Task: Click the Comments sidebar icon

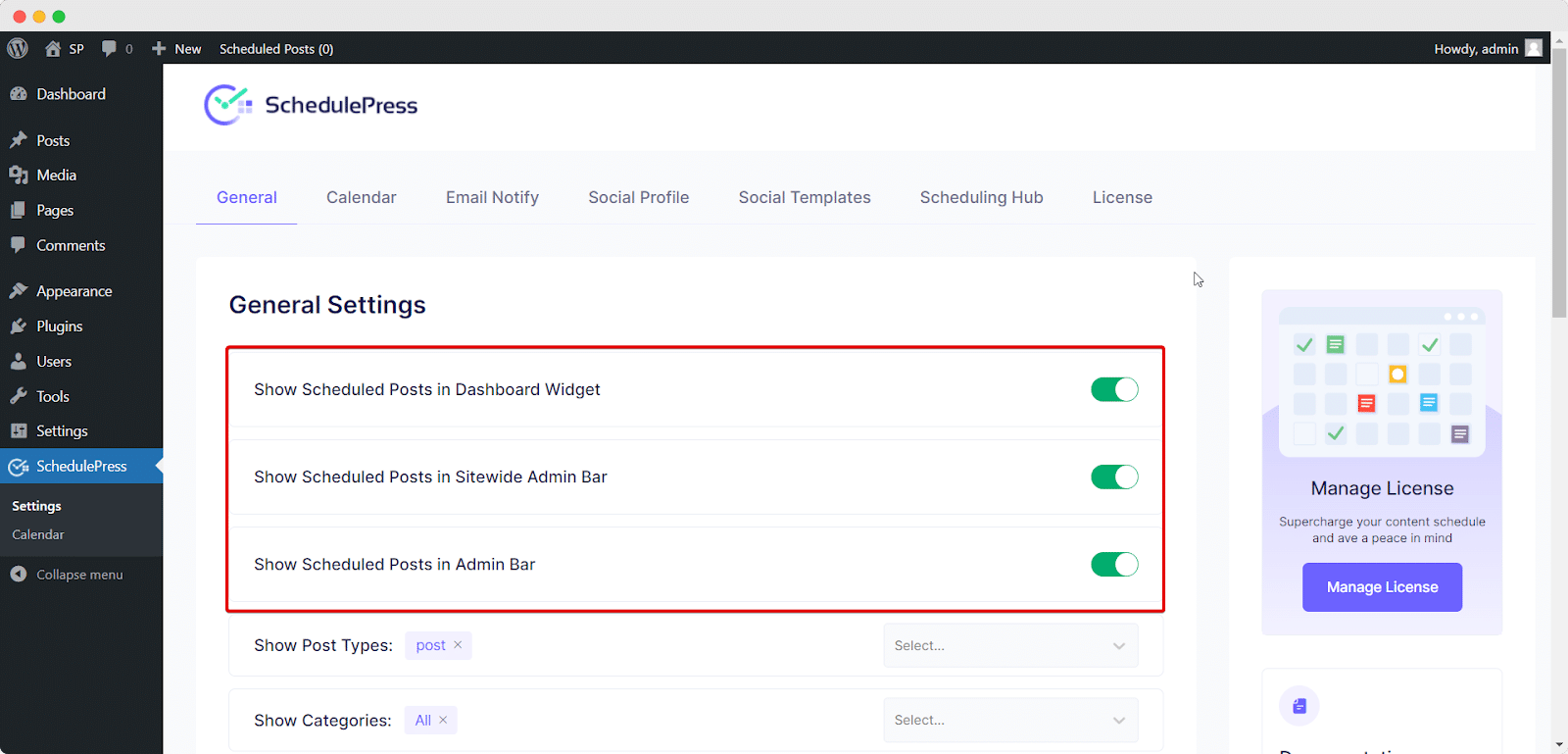Action: point(19,245)
